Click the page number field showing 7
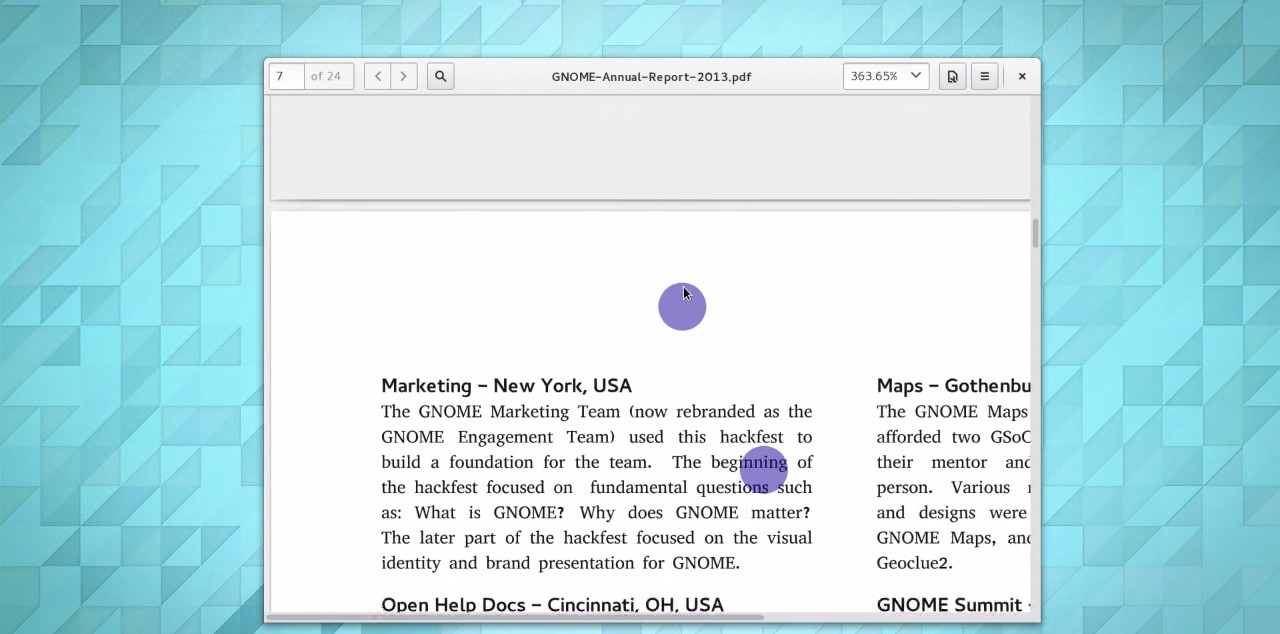Image resolution: width=1280 pixels, height=634 pixels. click(x=286, y=76)
